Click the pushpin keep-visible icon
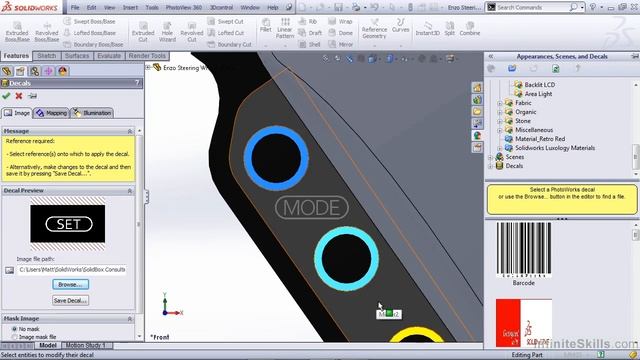 click(x=32, y=96)
